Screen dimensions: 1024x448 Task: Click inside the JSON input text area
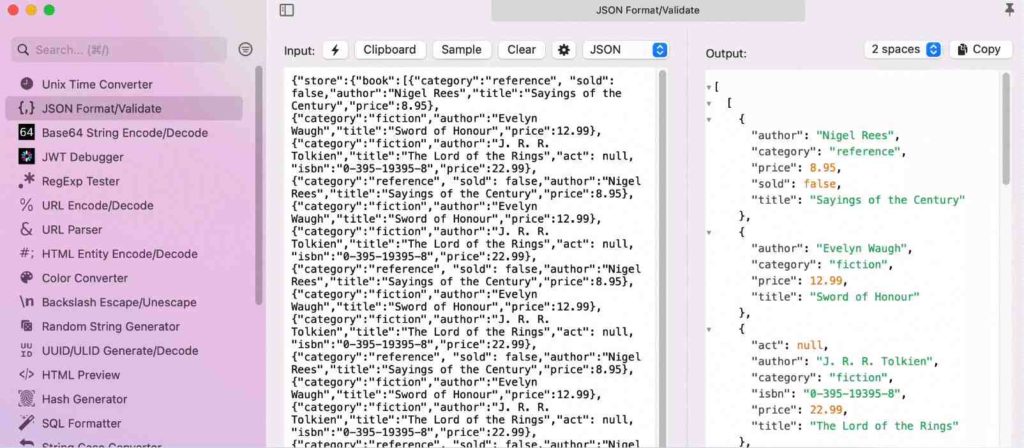pos(470,258)
